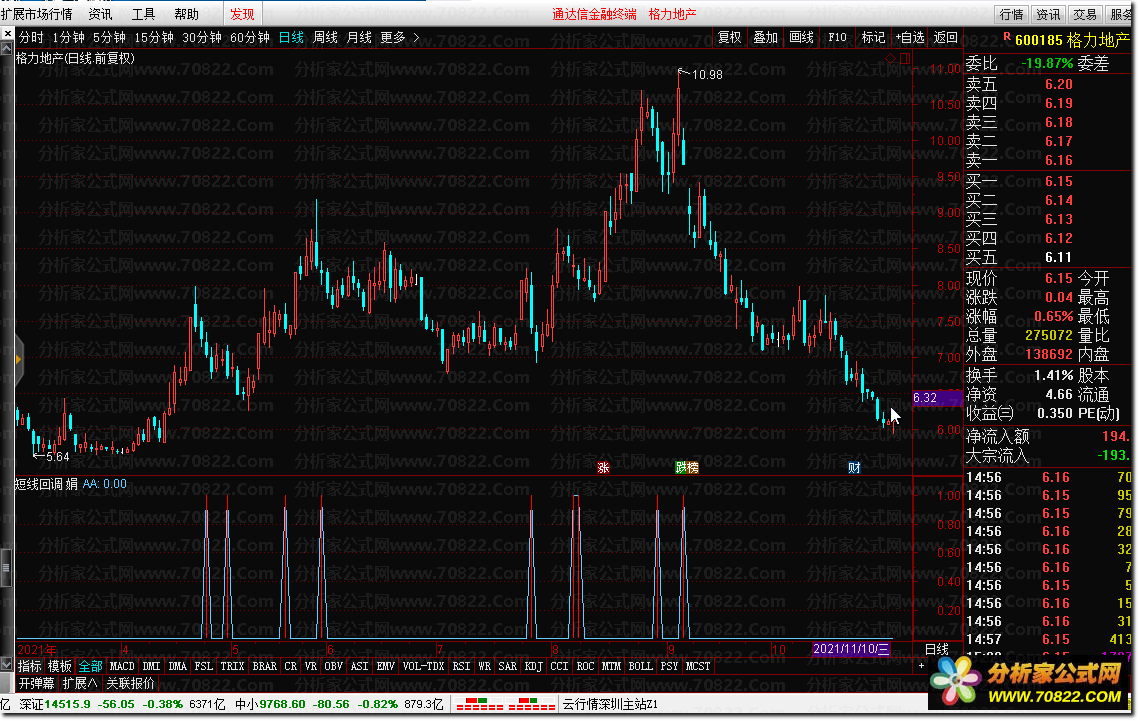The image size is (1140, 721).
Task: Click the 标记 mark button
Action: coord(873,37)
